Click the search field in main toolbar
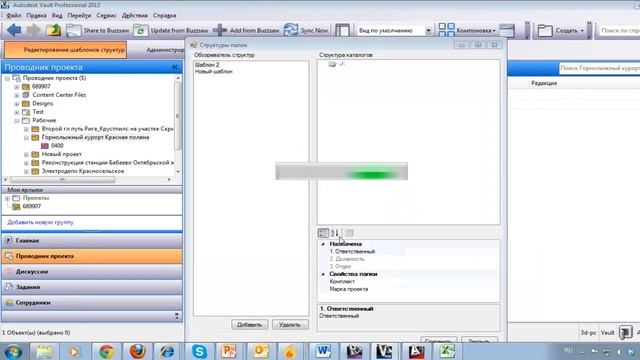The height and width of the screenshot is (360, 640). click(619, 31)
